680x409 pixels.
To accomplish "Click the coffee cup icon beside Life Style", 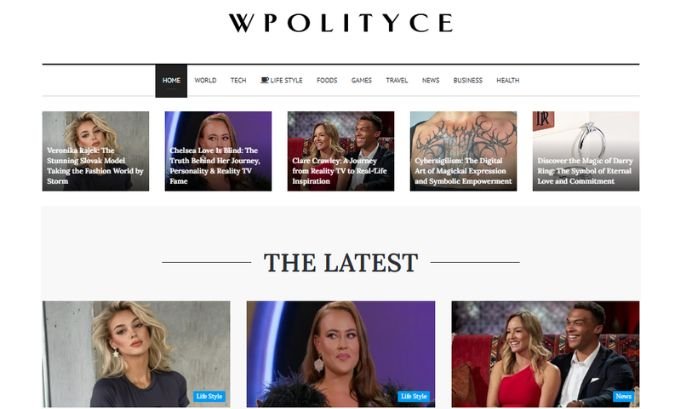I will [265, 80].
